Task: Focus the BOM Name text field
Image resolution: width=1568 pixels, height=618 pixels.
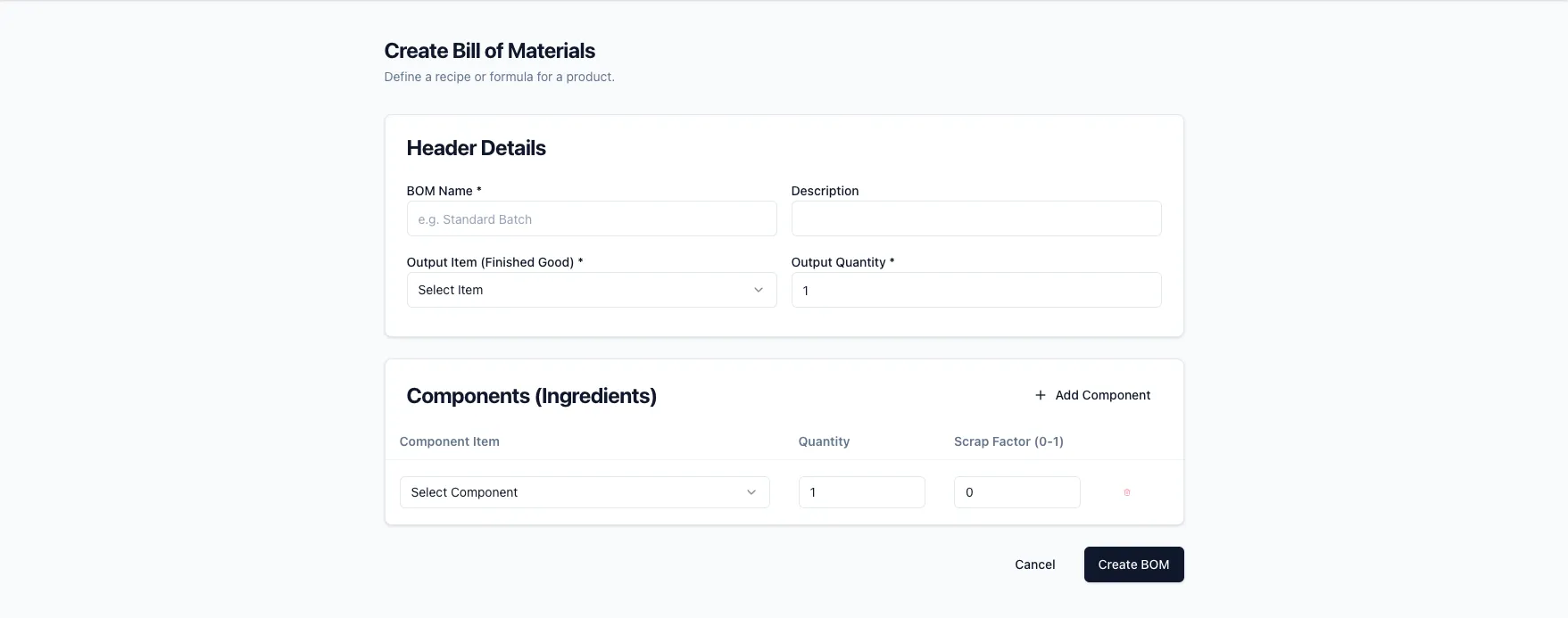Action: point(591,218)
